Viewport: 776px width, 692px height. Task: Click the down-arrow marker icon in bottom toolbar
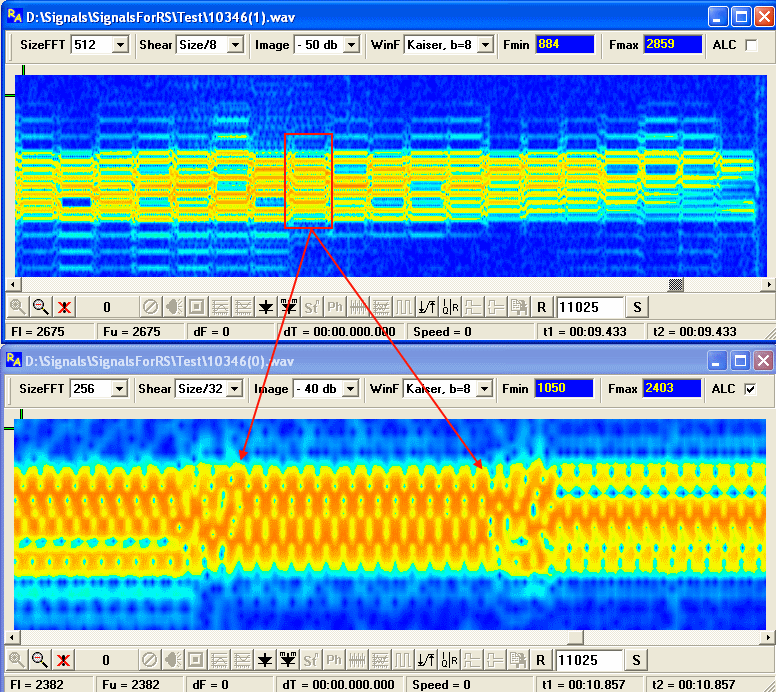coord(265,660)
